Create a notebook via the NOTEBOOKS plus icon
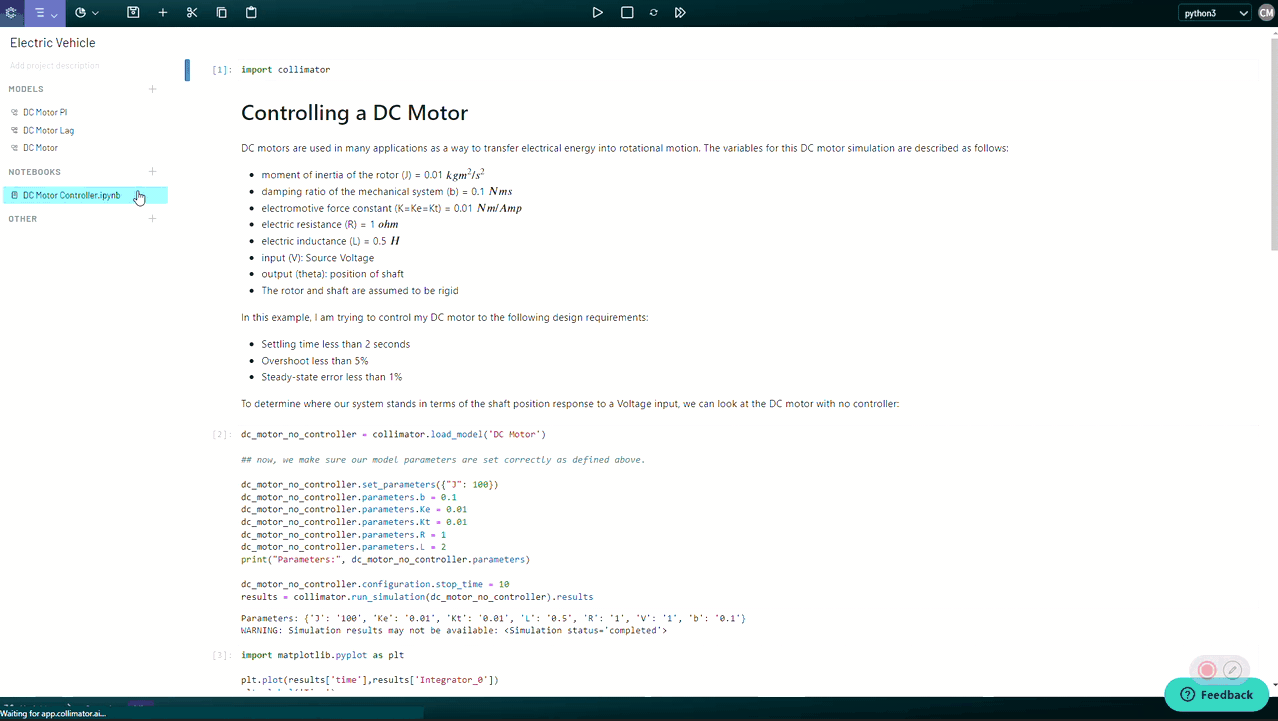The image size is (1278, 721). point(152,171)
